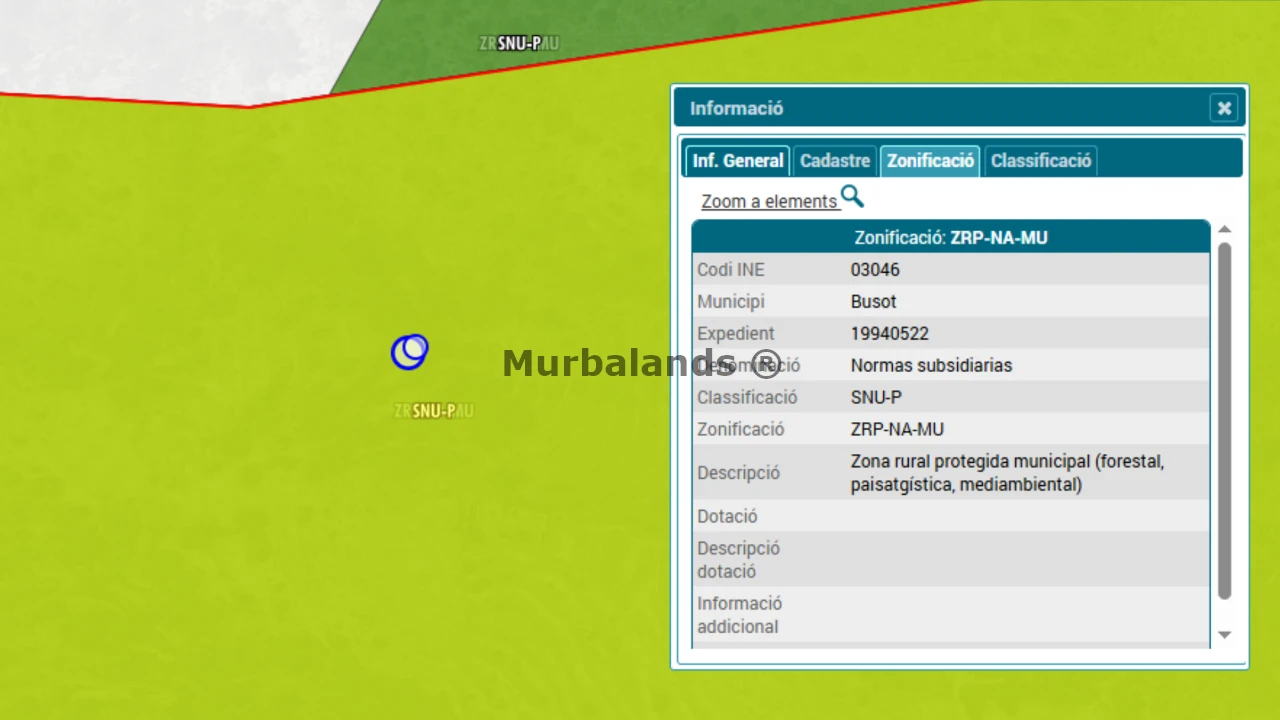Screen dimensions: 1280x720
Task: Click the ZRSNU-PAU map label near top
Action: click(519, 43)
